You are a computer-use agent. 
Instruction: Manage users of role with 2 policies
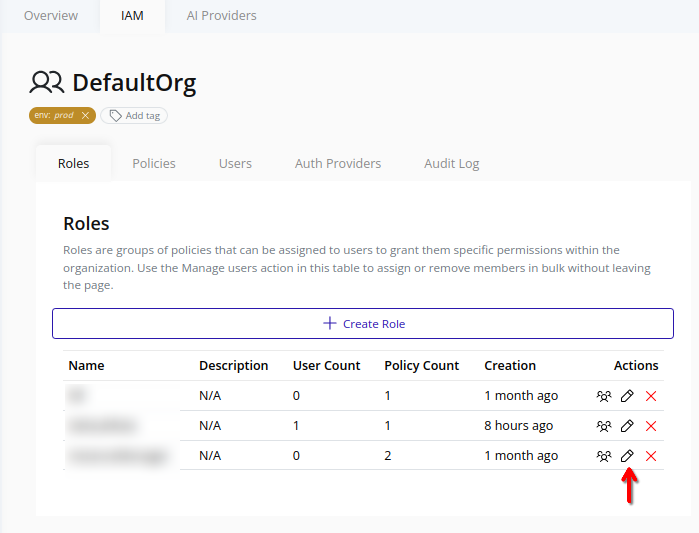tap(604, 456)
